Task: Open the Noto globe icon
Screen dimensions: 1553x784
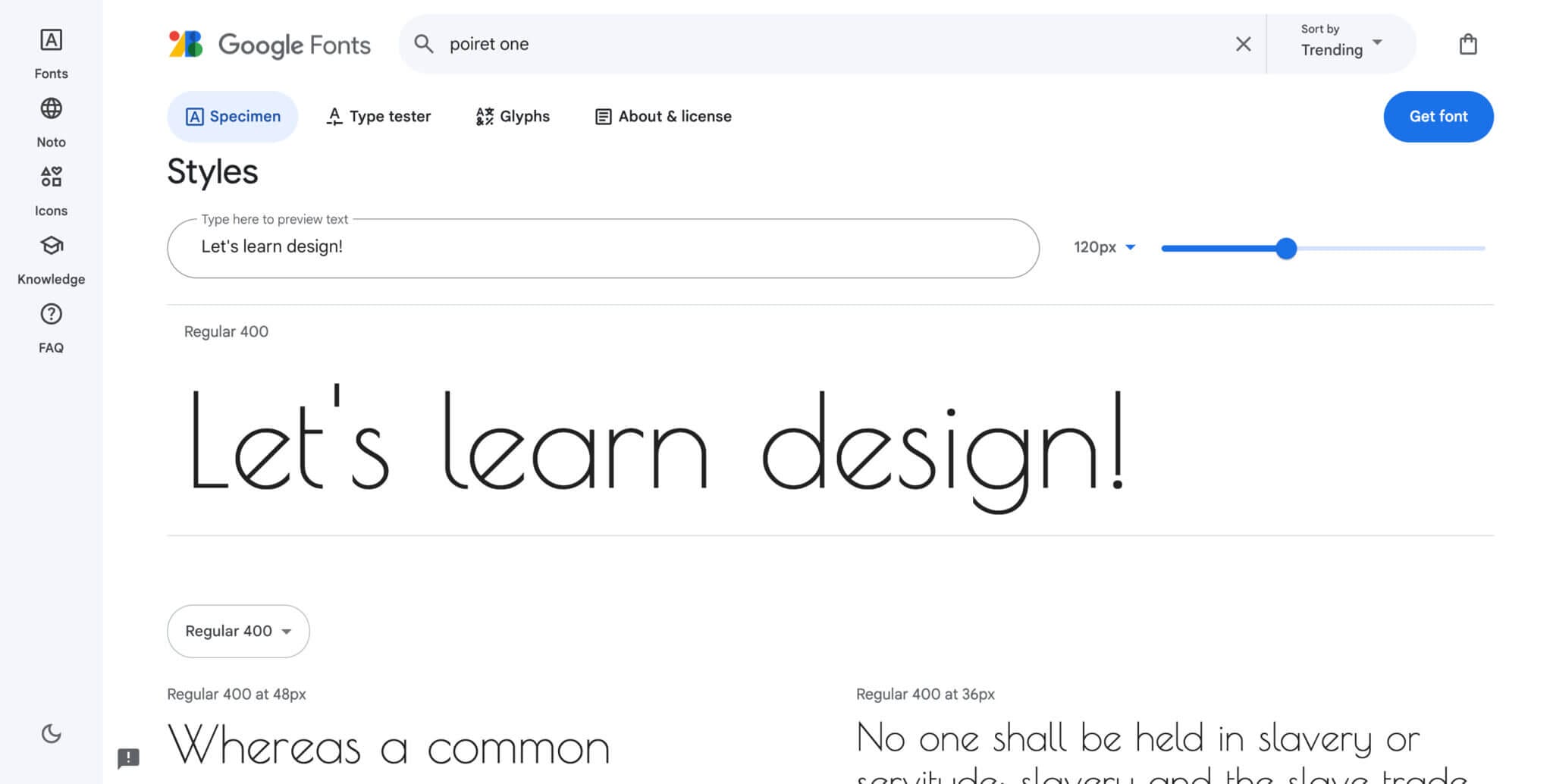Action: pyautogui.click(x=51, y=109)
